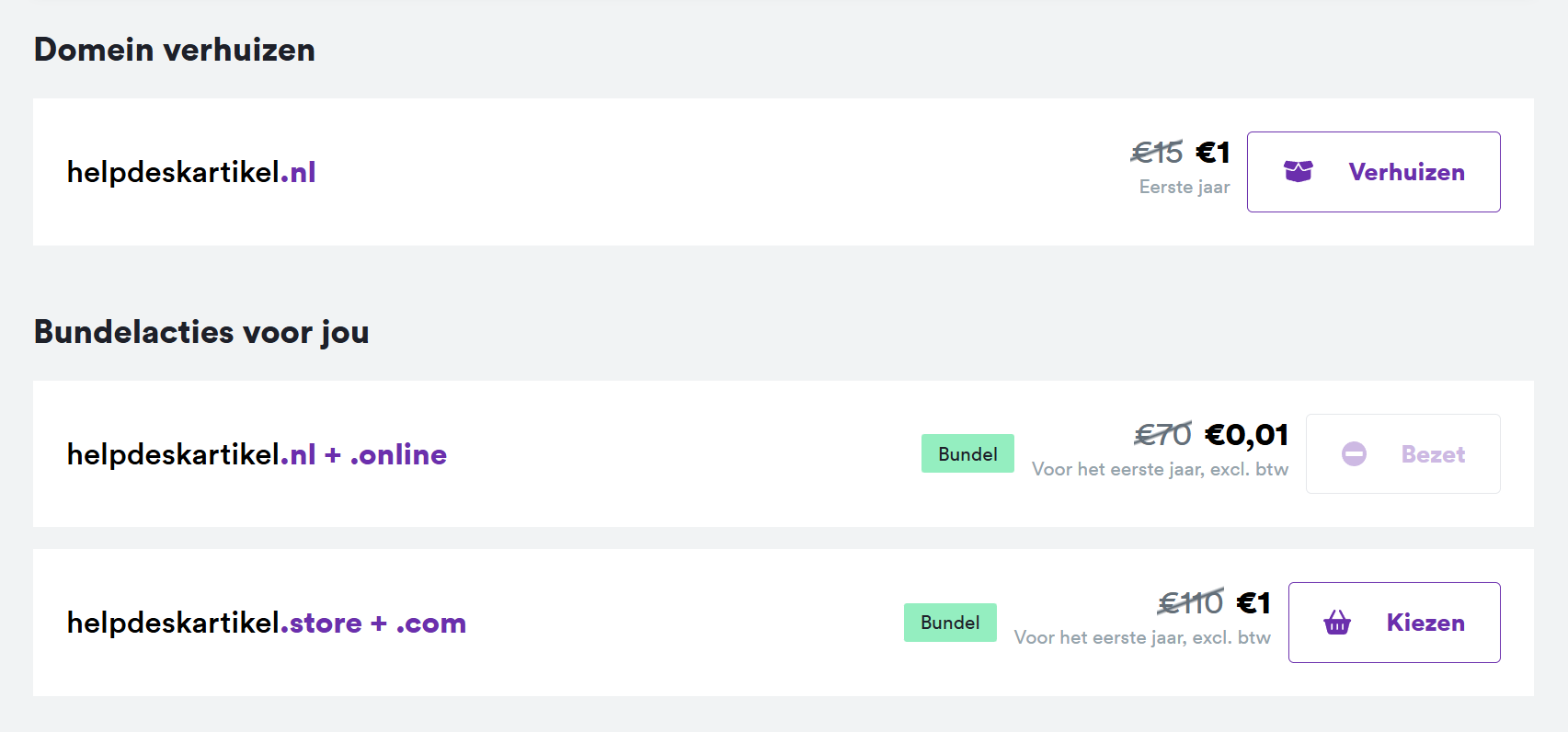
Task: Click the green Bundel badge for .nl + .online
Action: coord(967,454)
